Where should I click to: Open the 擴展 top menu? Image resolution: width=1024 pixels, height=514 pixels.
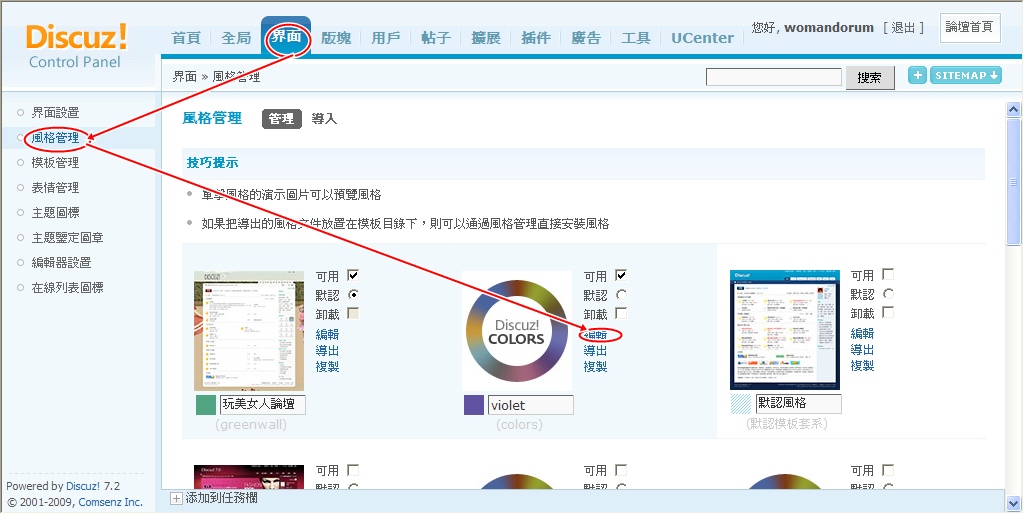486,38
